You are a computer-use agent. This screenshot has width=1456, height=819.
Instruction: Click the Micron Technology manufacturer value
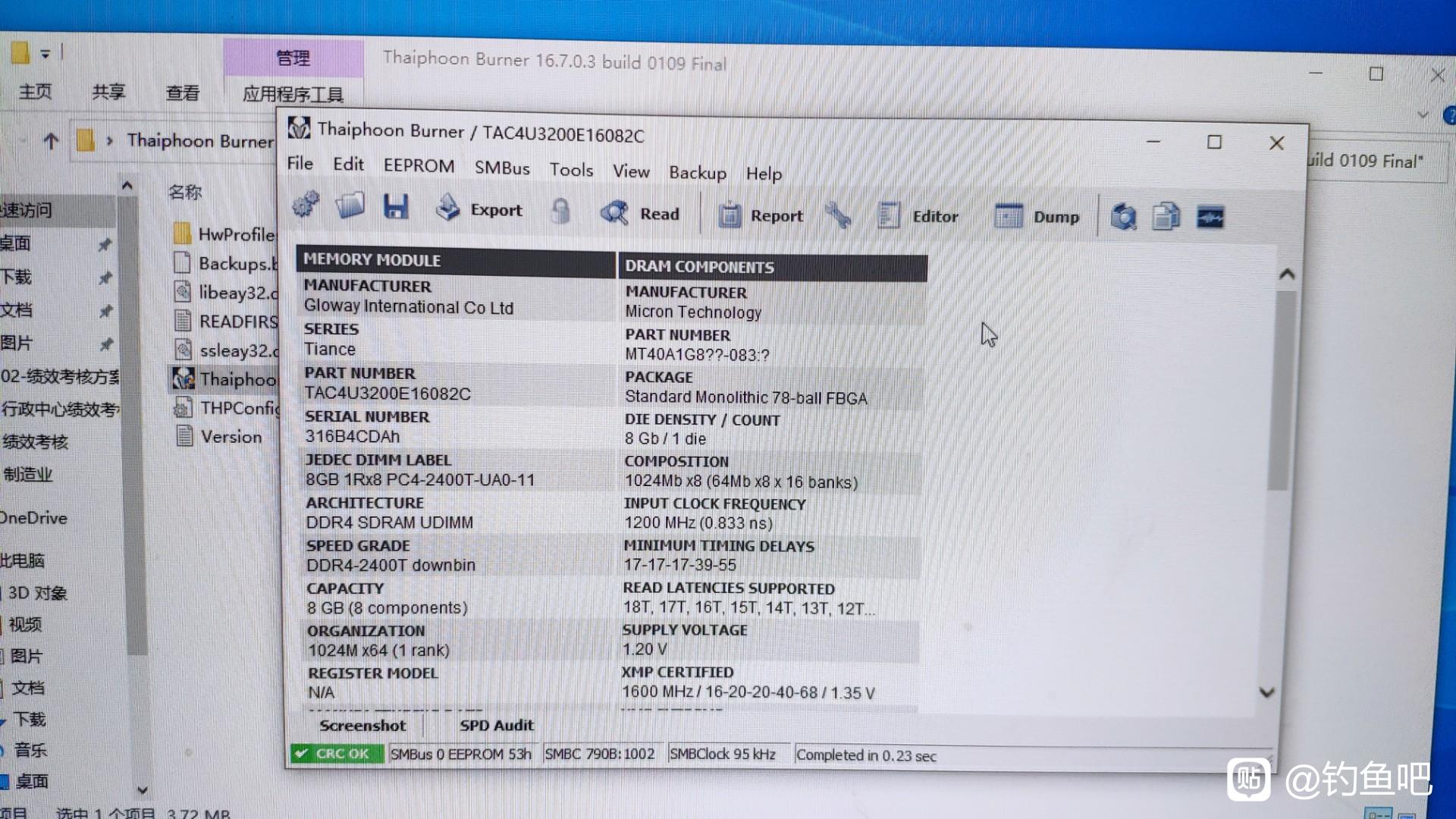[x=693, y=312]
